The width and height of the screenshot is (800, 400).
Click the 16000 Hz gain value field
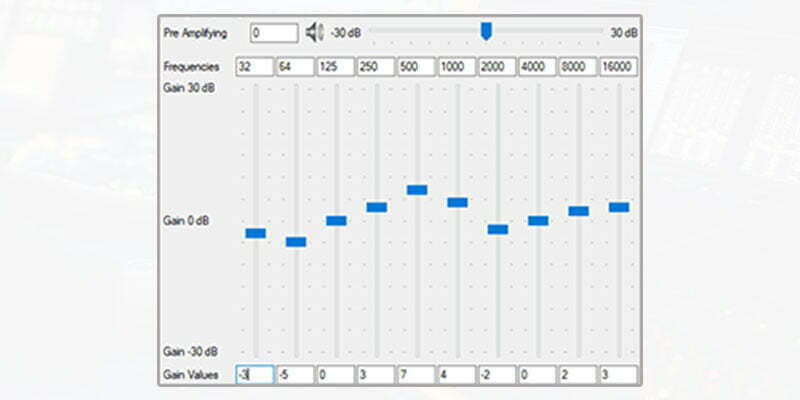point(618,375)
